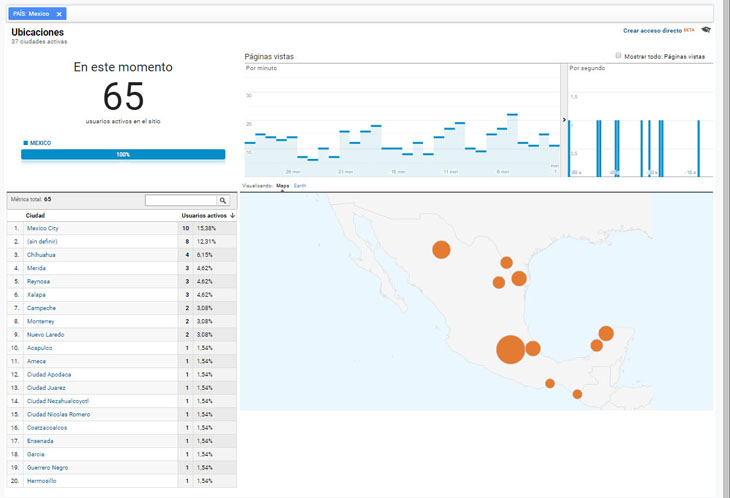This screenshot has width=730, height=498.
Task: Open Acapulco city link
Action: coord(40,348)
